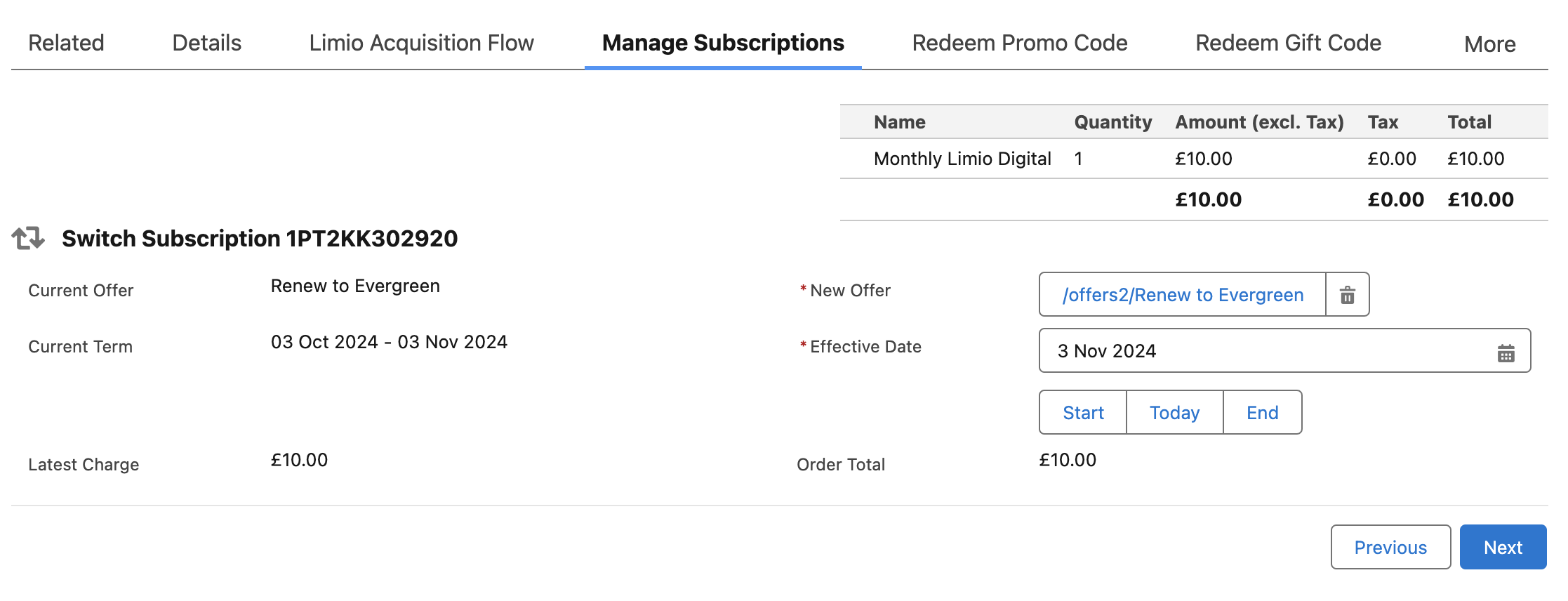Set effective date to Start
The width and height of the screenshot is (1568, 601).
(1083, 412)
